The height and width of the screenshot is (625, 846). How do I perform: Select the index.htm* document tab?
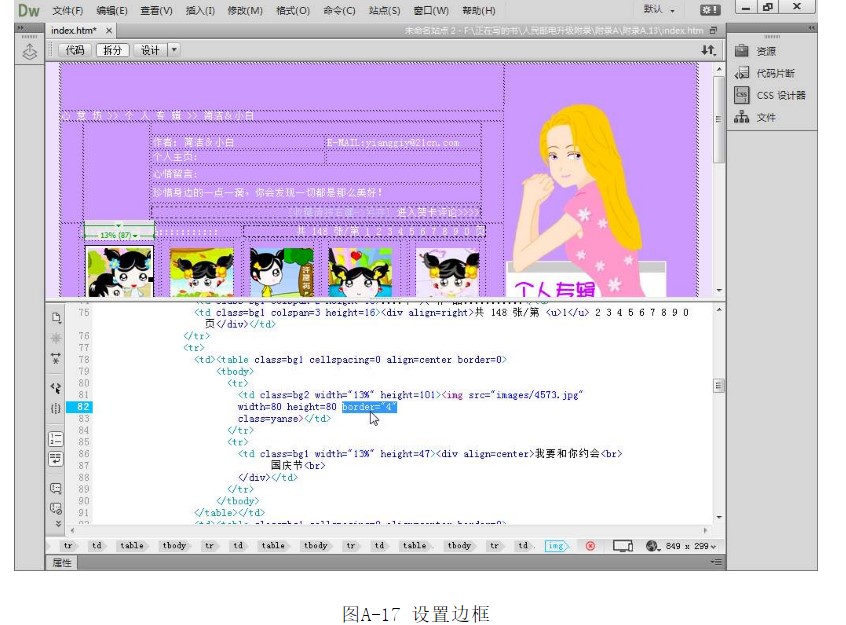point(74,31)
